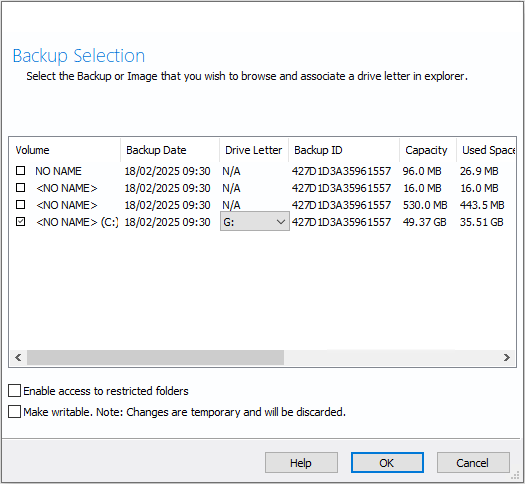Sort by the Capacity column header
The width and height of the screenshot is (525, 484).
click(x=428, y=150)
